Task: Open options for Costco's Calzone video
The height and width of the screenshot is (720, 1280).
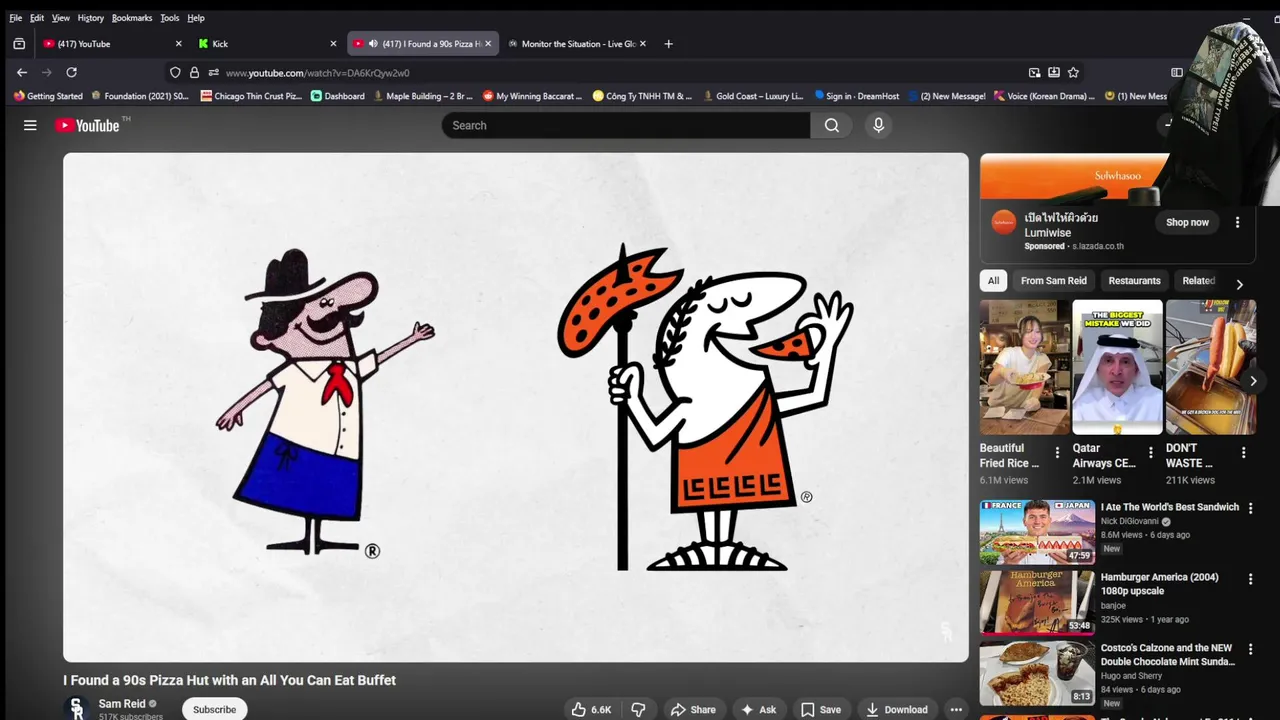Action: coord(1250,649)
